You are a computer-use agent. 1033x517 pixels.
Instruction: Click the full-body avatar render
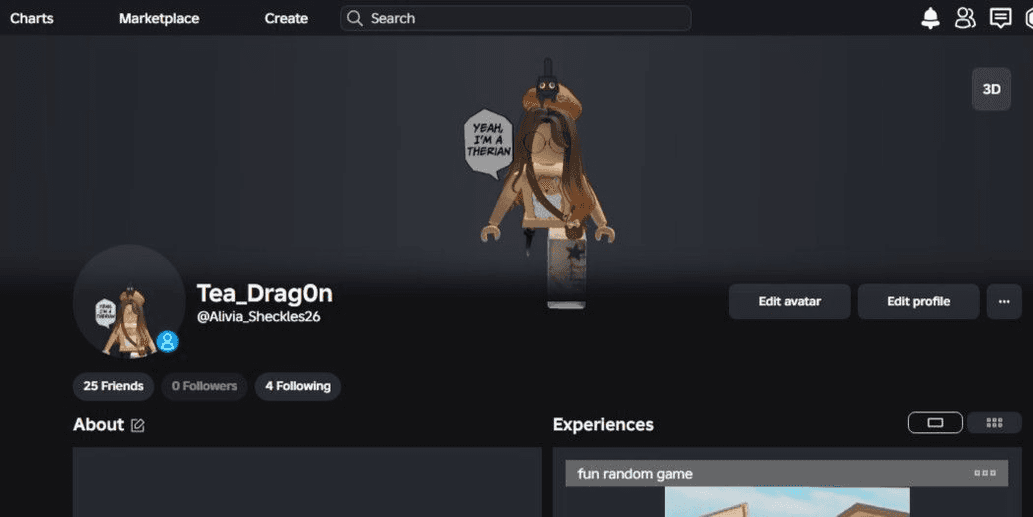click(x=548, y=183)
